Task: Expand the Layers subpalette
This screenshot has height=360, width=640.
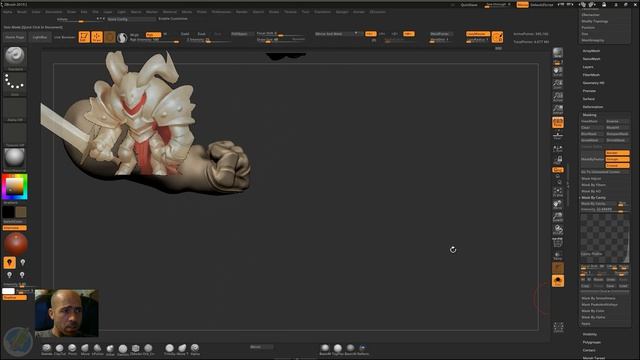Action: (588, 67)
